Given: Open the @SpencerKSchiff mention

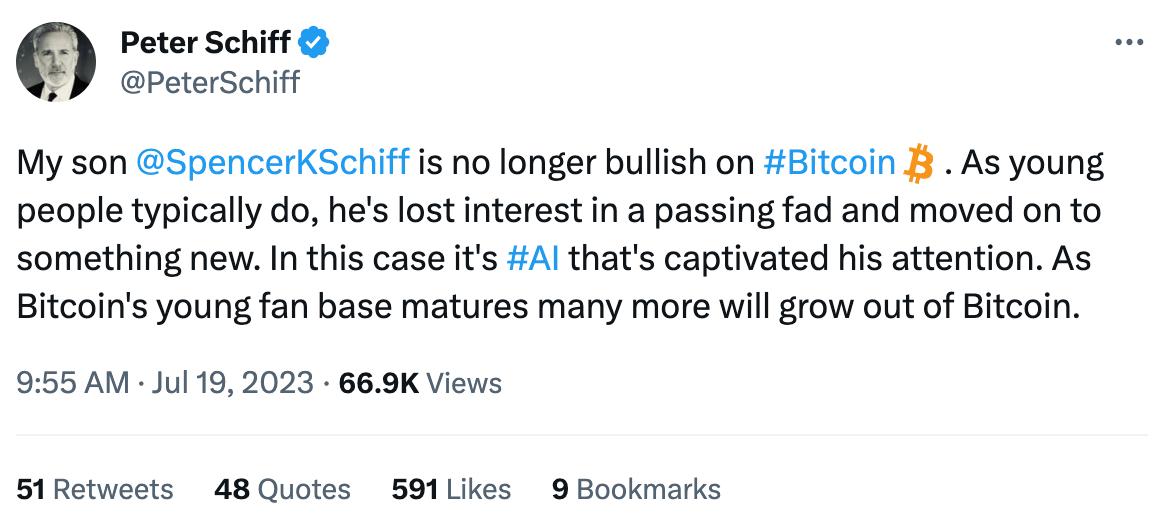Looking at the screenshot, I should point(271,164).
